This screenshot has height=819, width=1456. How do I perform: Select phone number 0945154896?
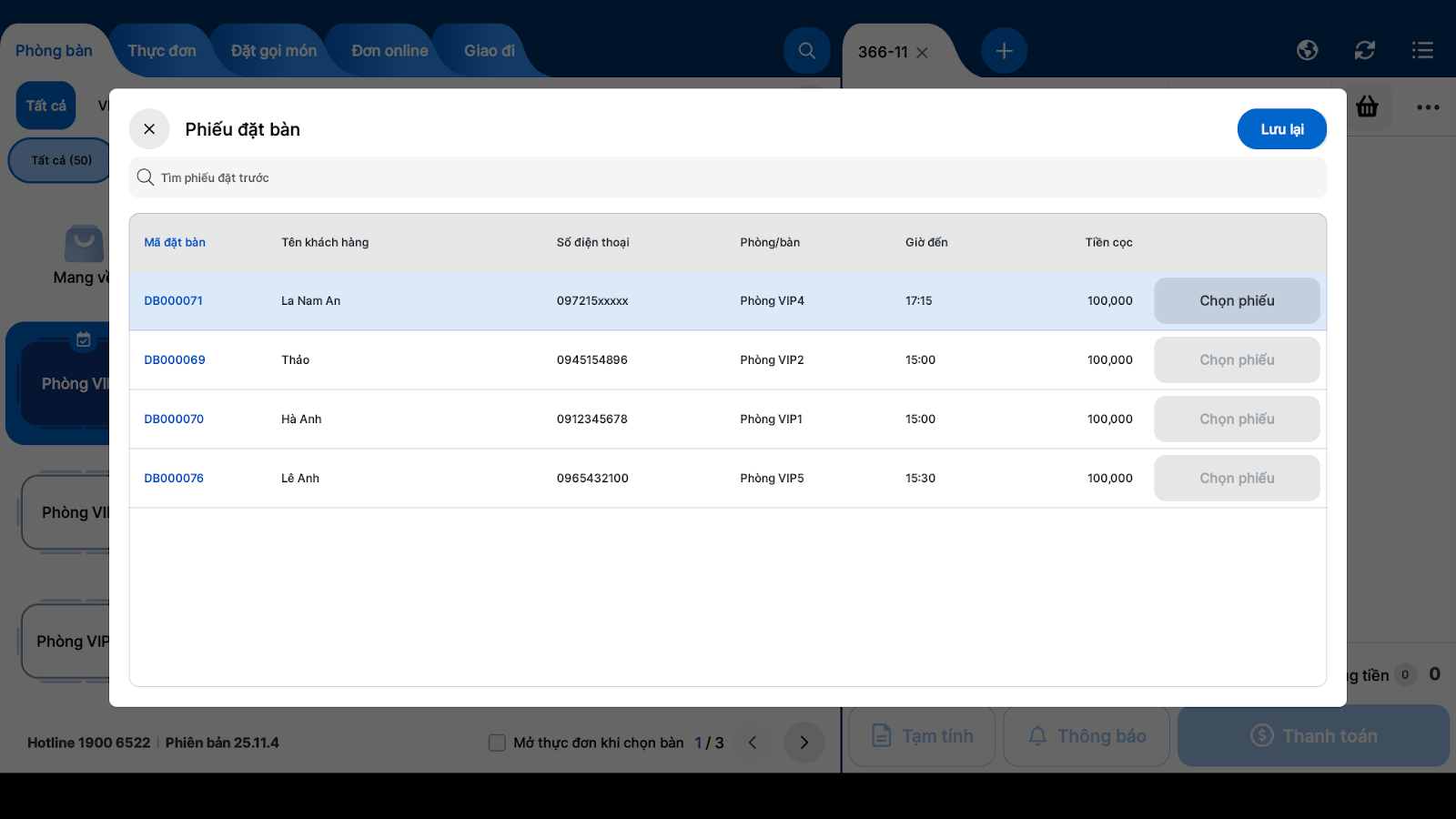click(x=592, y=359)
